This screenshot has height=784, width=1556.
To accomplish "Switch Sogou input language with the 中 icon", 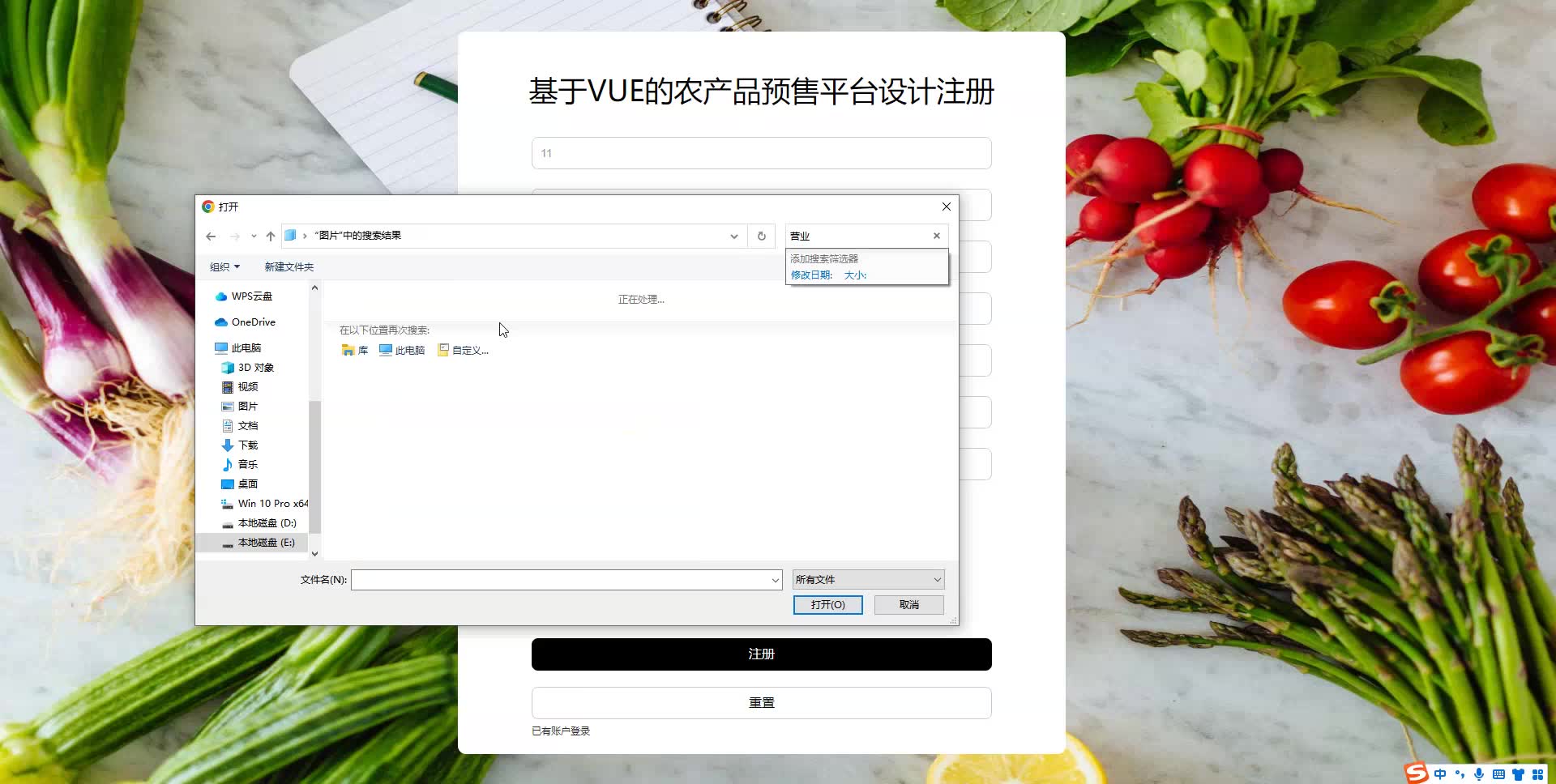I will click(x=1440, y=774).
